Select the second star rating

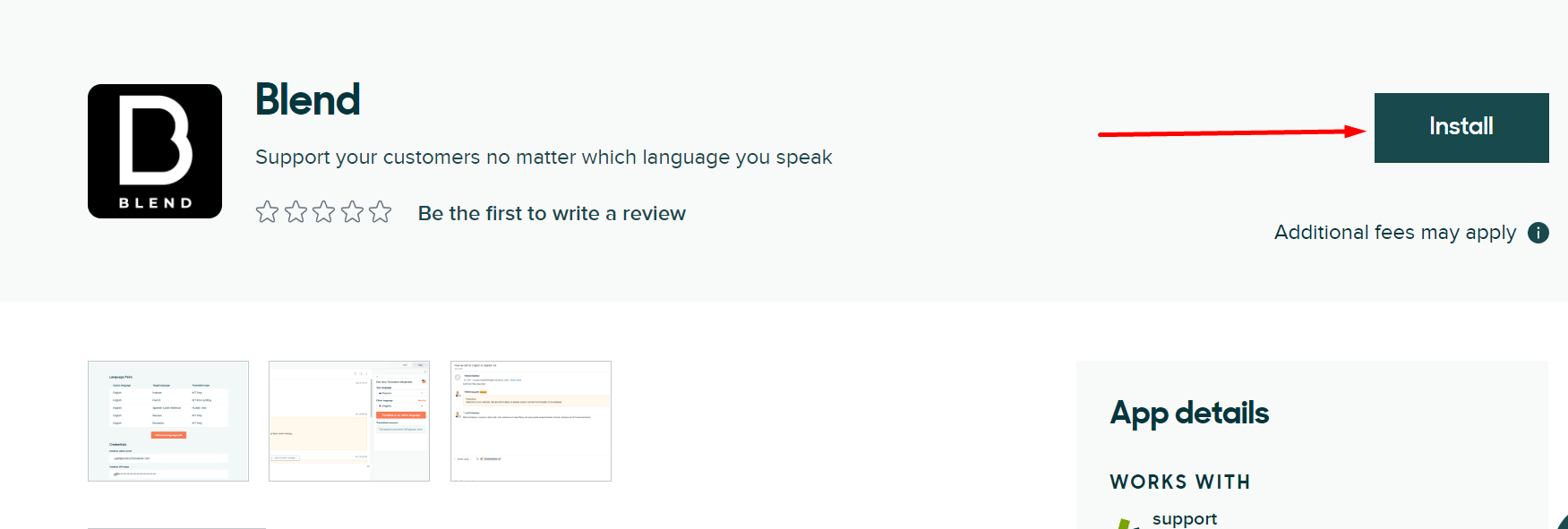(296, 212)
